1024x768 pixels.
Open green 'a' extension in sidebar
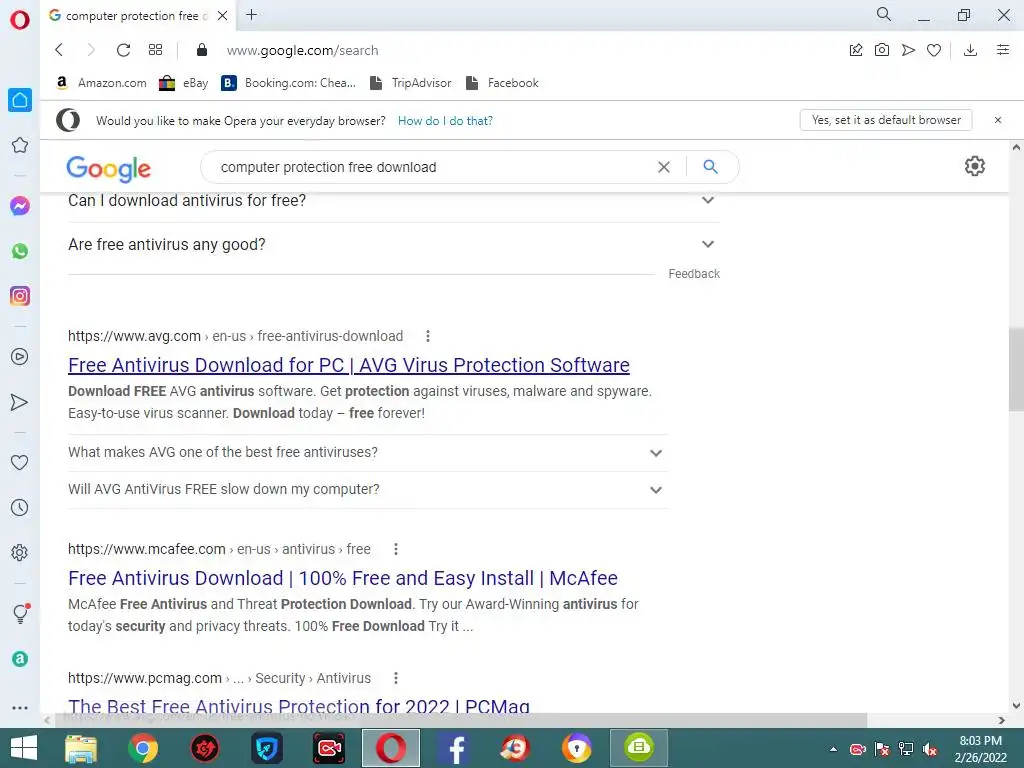click(20, 659)
